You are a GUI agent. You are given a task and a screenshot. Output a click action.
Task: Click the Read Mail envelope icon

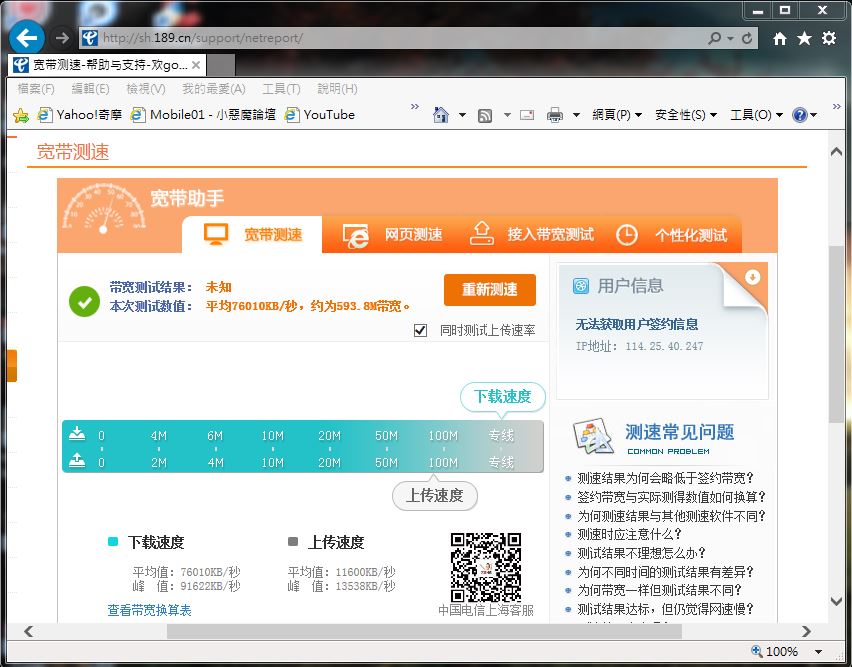pos(526,115)
